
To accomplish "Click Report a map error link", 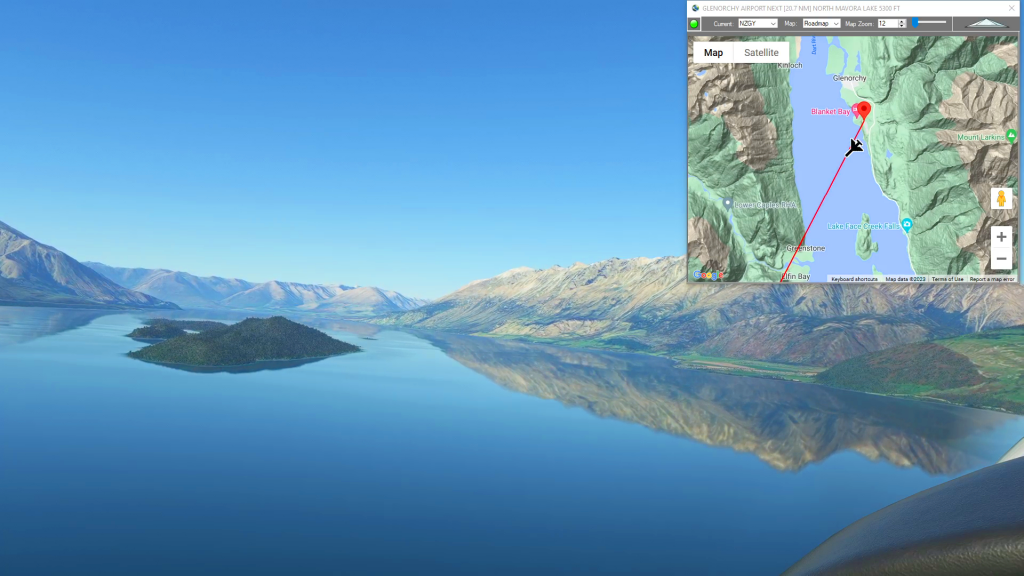I will (991, 279).
